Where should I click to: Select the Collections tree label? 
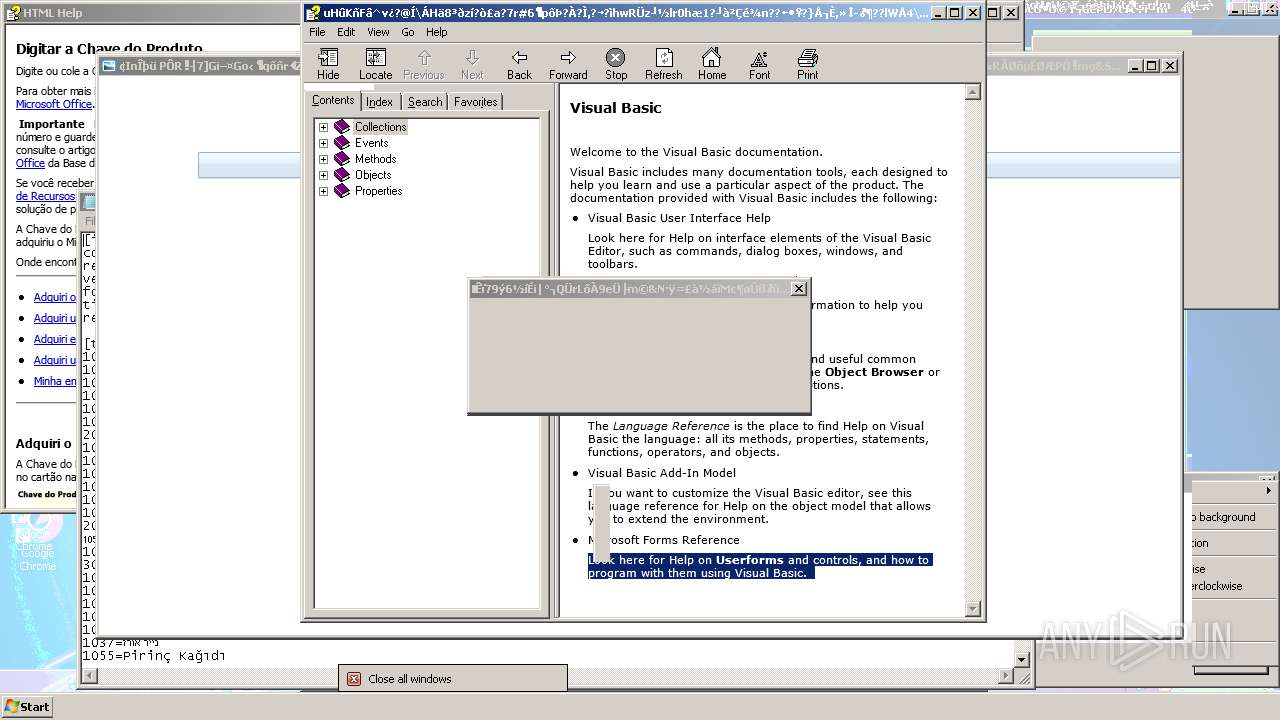[x=380, y=127]
